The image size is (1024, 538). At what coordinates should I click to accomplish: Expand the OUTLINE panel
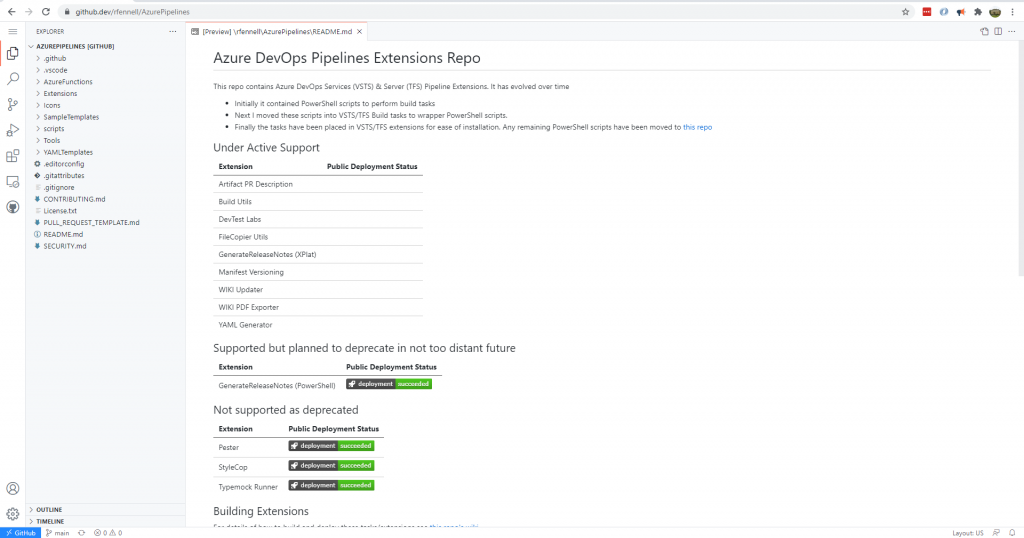(105, 509)
